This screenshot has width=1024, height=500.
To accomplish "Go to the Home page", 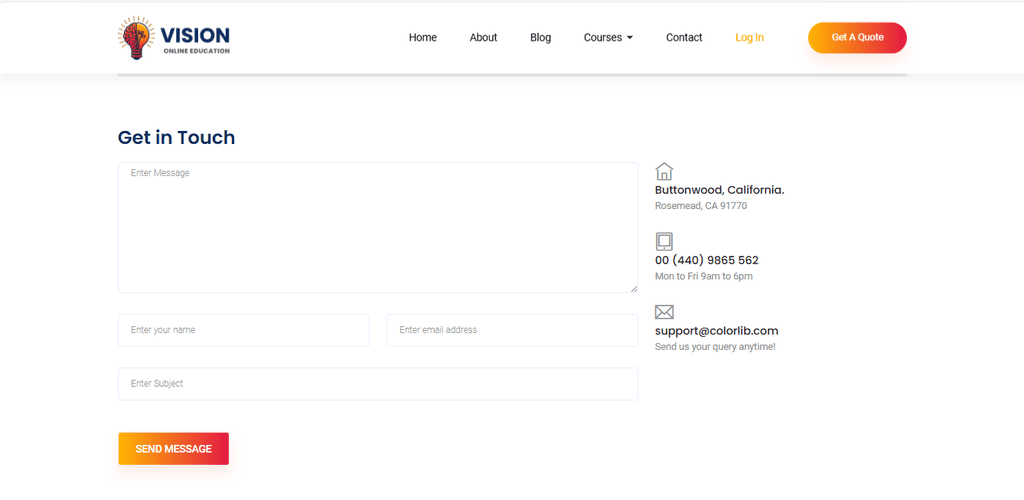I will tap(423, 38).
